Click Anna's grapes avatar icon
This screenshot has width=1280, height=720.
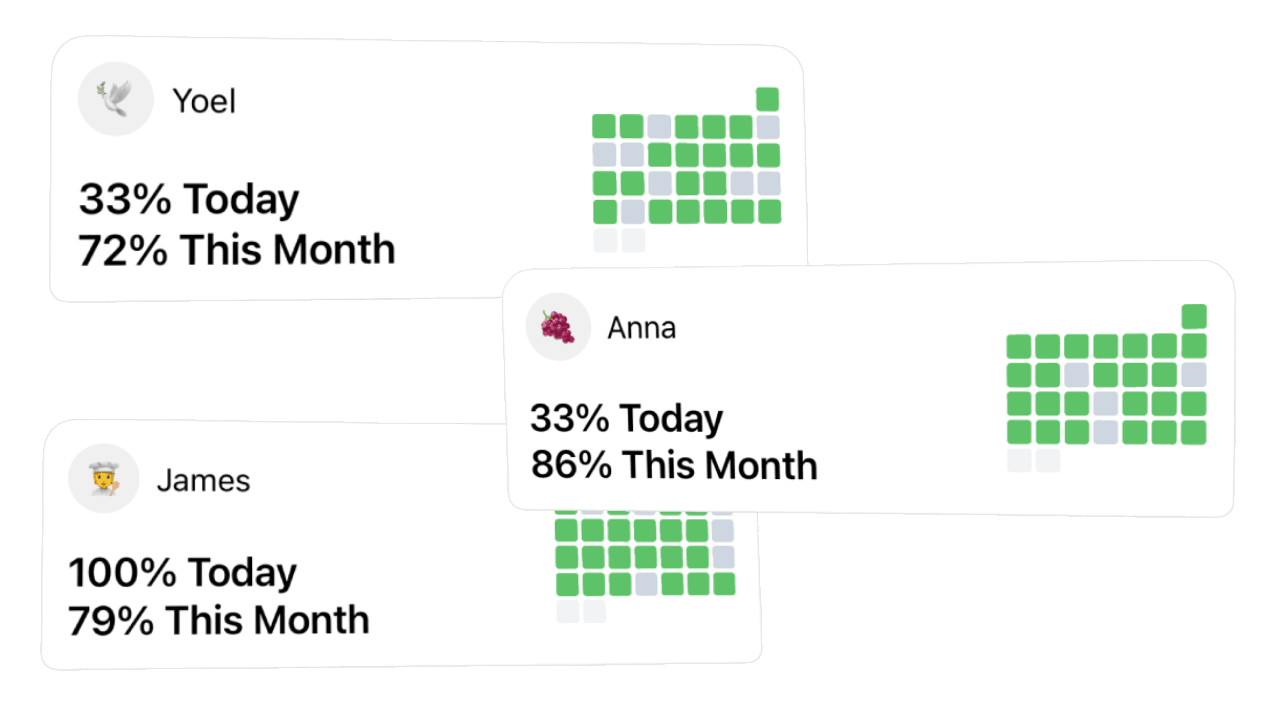pyautogui.click(x=558, y=326)
